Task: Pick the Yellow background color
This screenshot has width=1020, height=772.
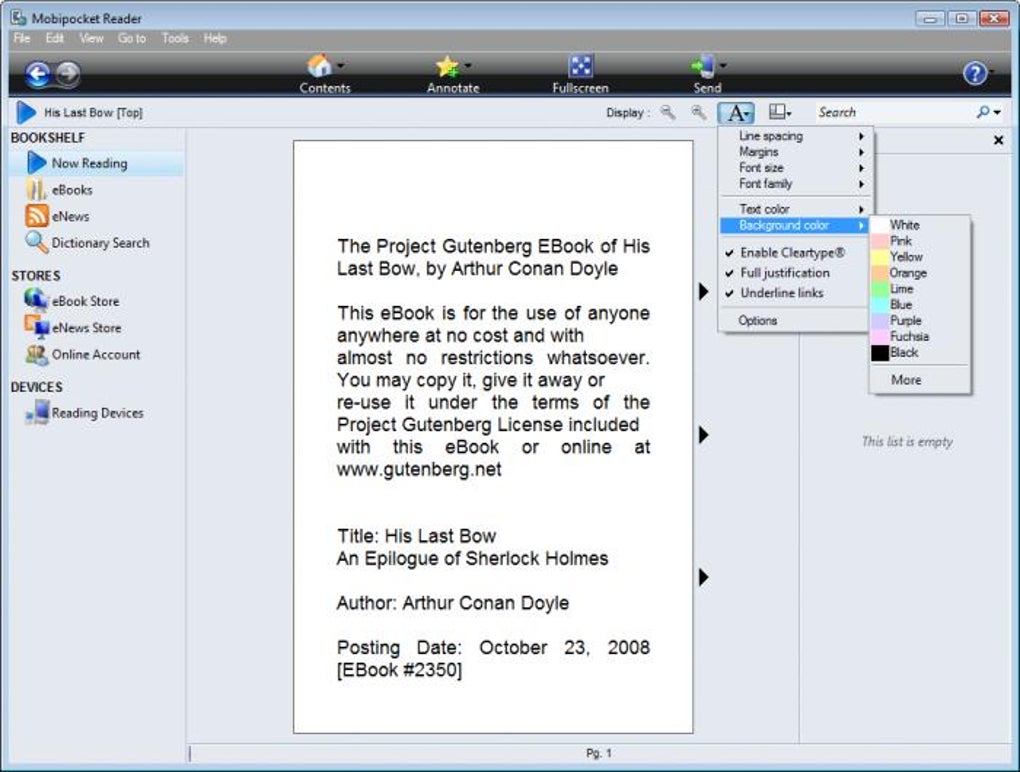Action: [x=906, y=257]
